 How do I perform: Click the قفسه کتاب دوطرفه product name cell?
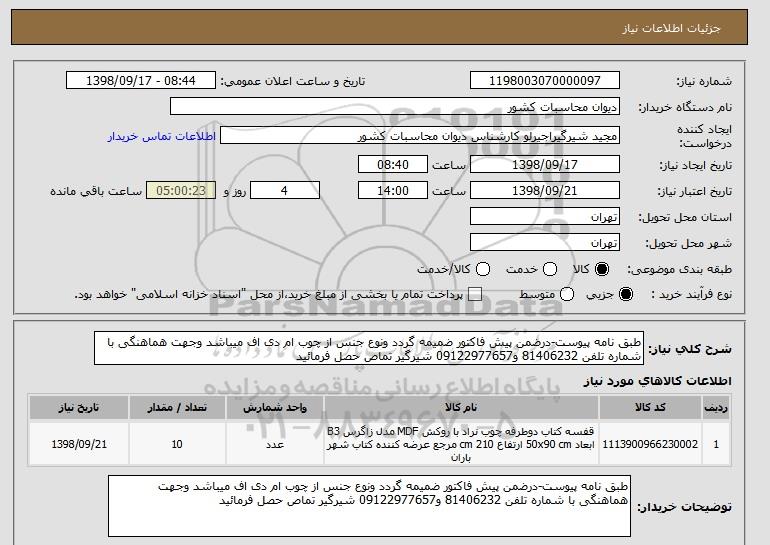[x=461, y=444]
